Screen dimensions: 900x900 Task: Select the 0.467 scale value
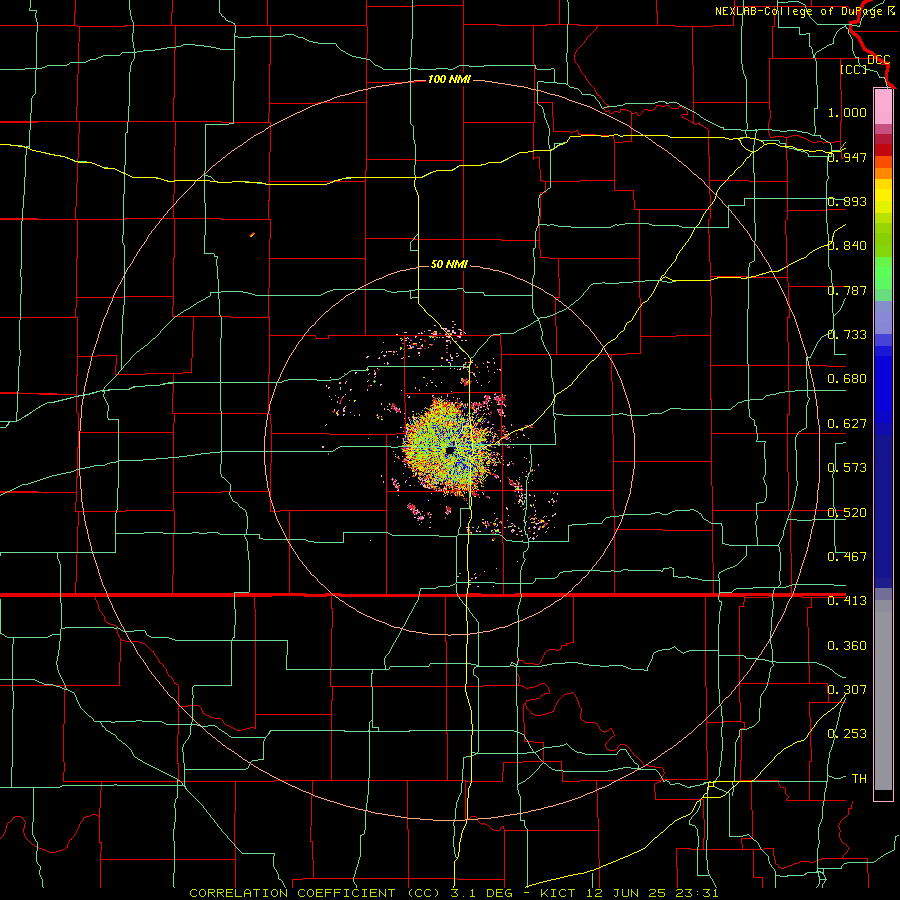(x=847, y=557)
